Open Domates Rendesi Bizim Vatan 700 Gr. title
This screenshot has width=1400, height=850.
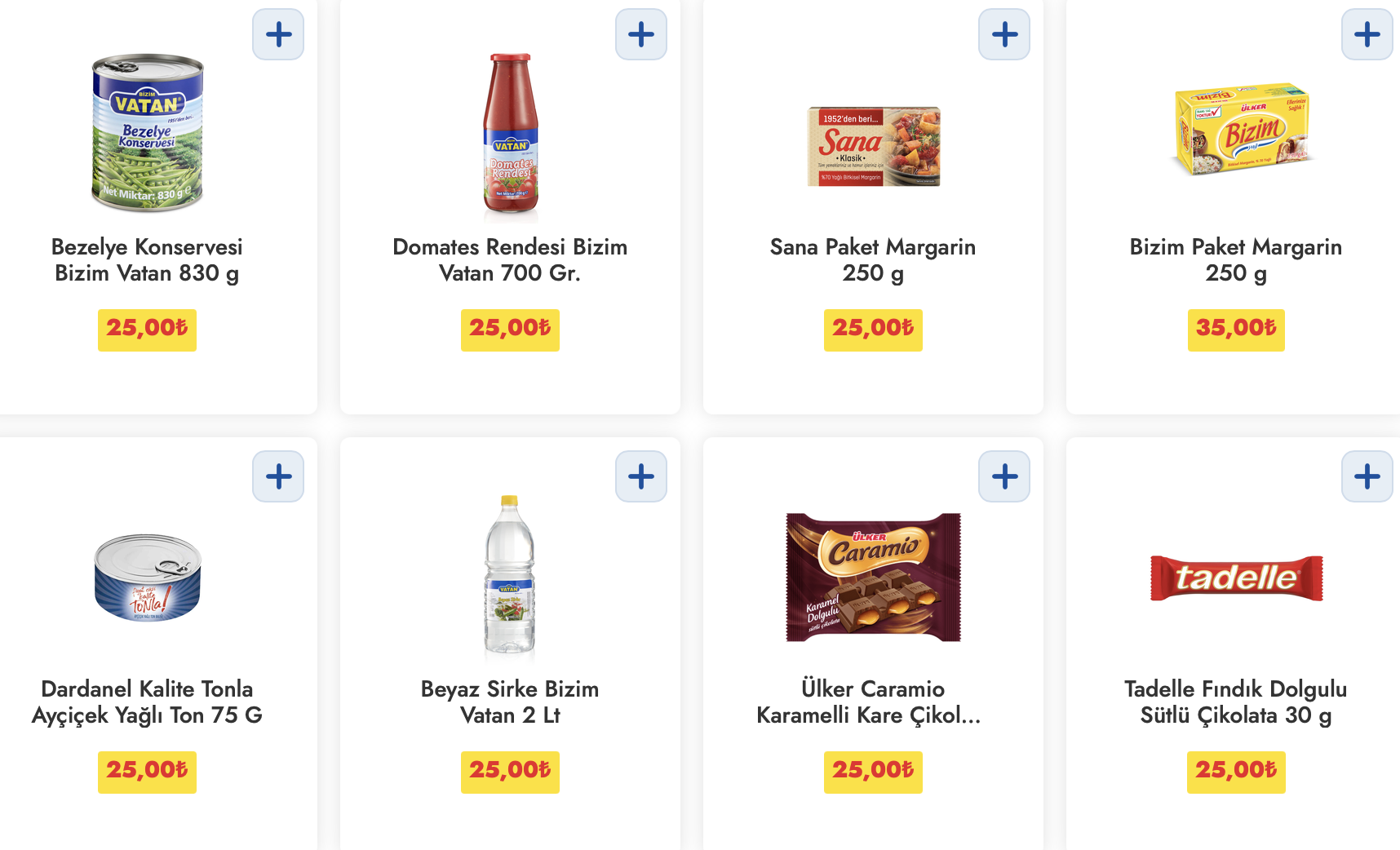coord(510,259)
